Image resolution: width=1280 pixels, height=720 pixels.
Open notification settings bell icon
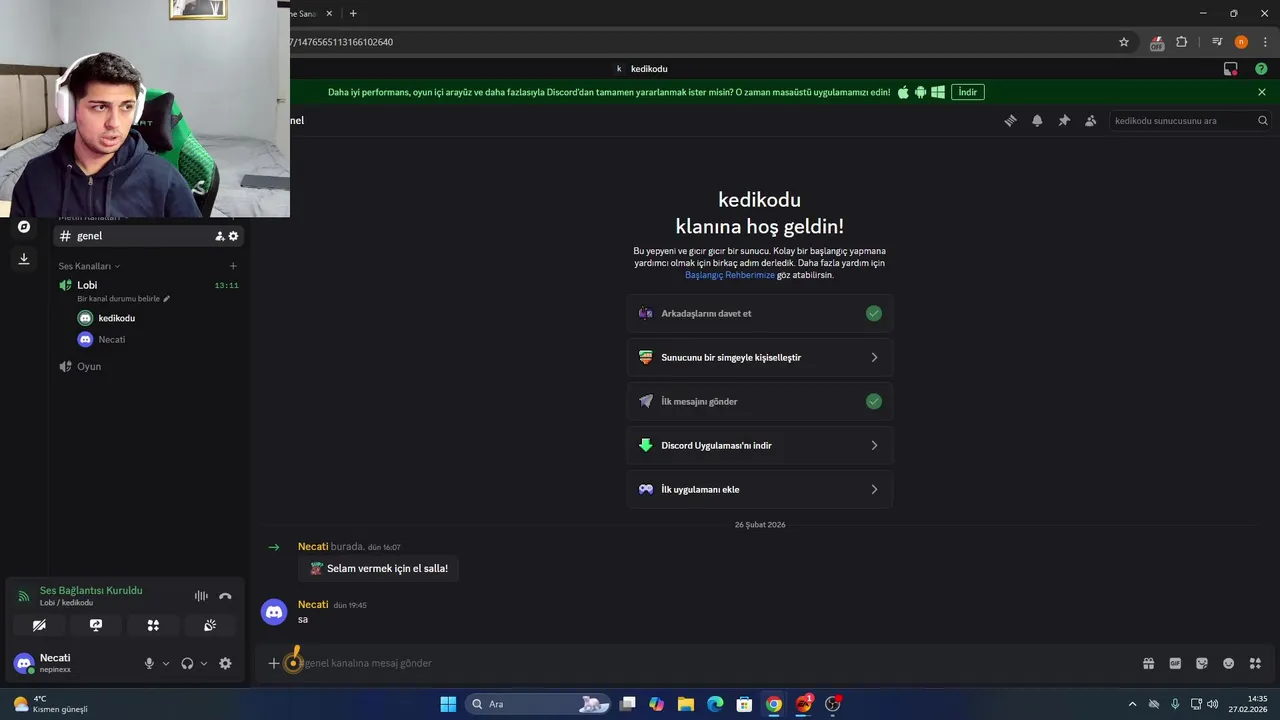[x=1037, y=120]
